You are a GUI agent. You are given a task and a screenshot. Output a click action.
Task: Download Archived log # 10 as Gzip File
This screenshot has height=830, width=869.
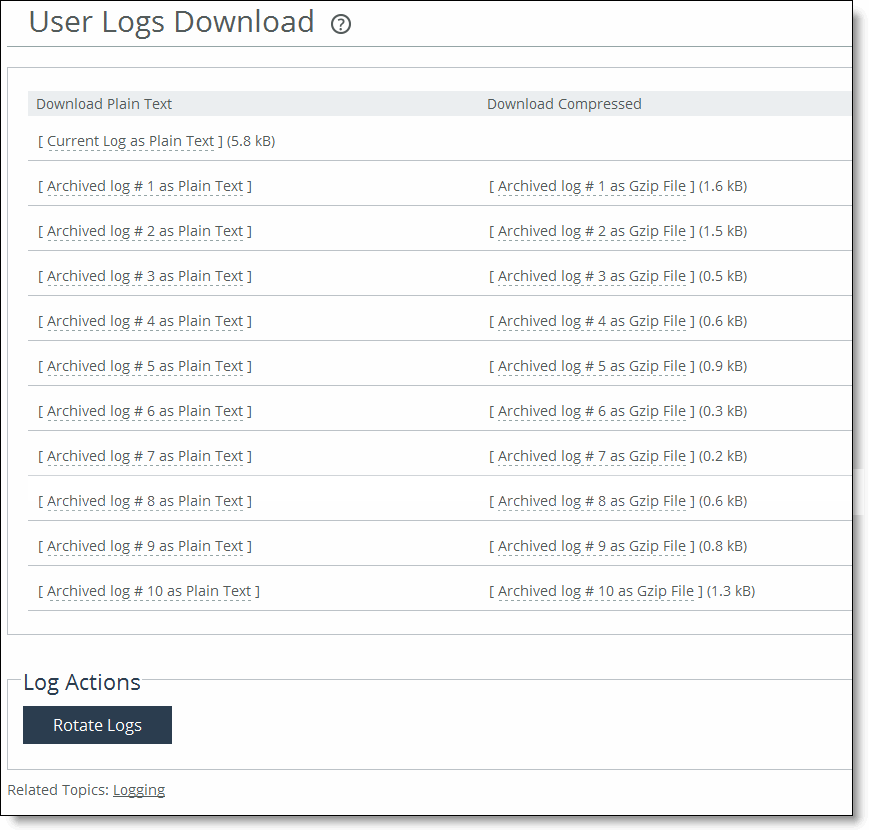[x=596, y=591]
